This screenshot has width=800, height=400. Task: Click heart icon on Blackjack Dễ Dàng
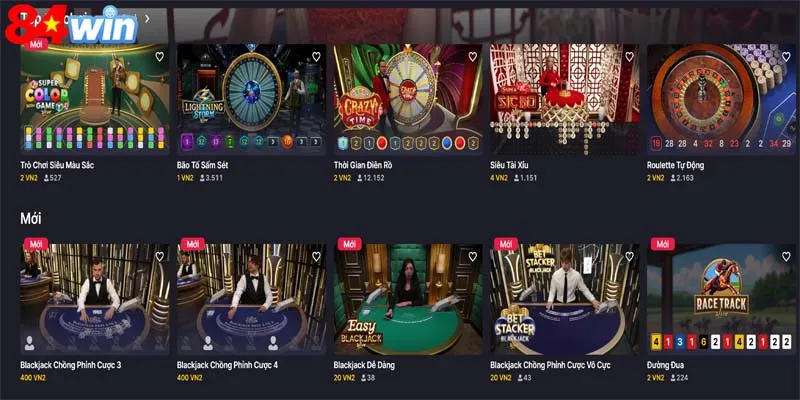coord(473,256)
